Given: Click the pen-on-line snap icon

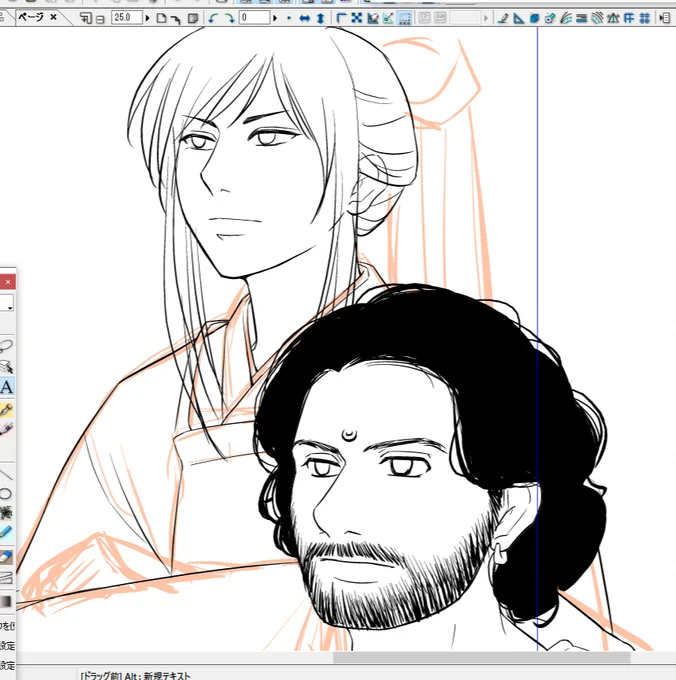Looking at the screenshot, I should point(503,18).
